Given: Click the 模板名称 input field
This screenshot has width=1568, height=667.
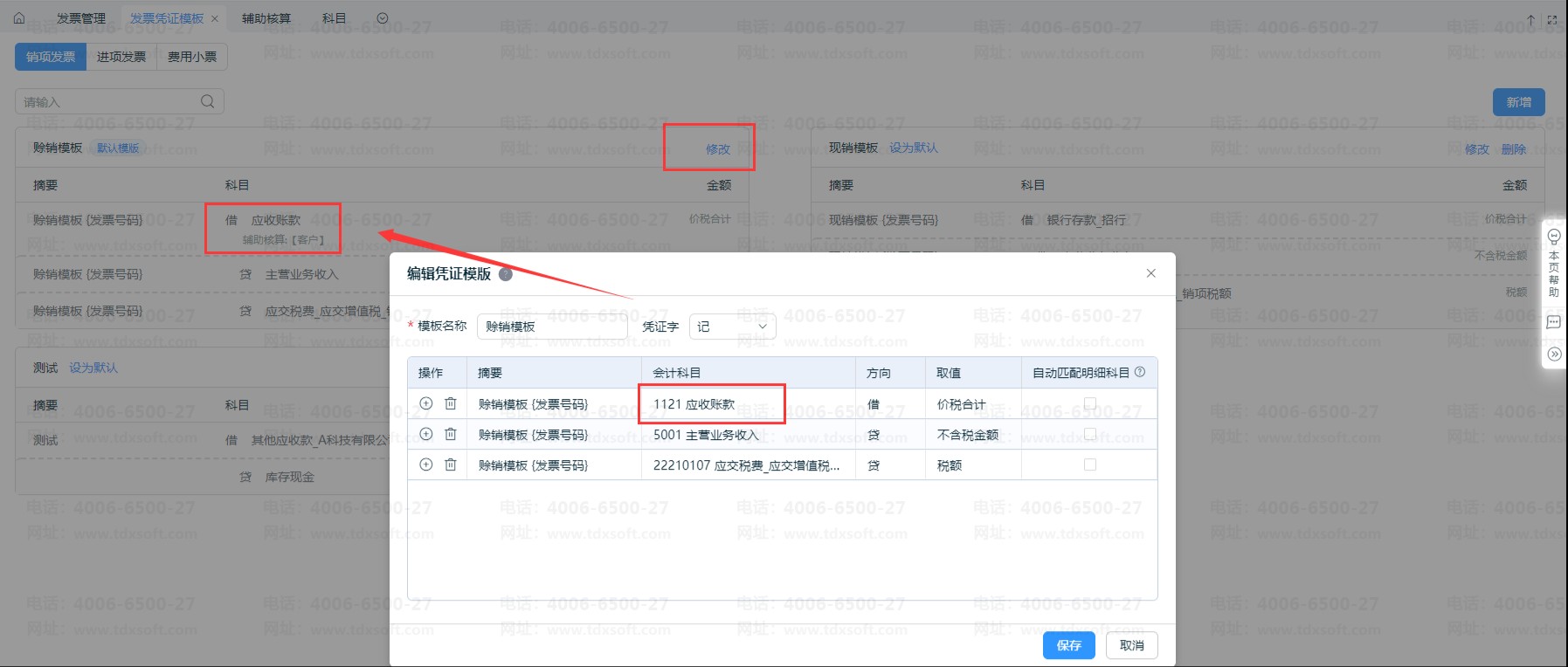Looking at the screenshot, I should 551,327.
